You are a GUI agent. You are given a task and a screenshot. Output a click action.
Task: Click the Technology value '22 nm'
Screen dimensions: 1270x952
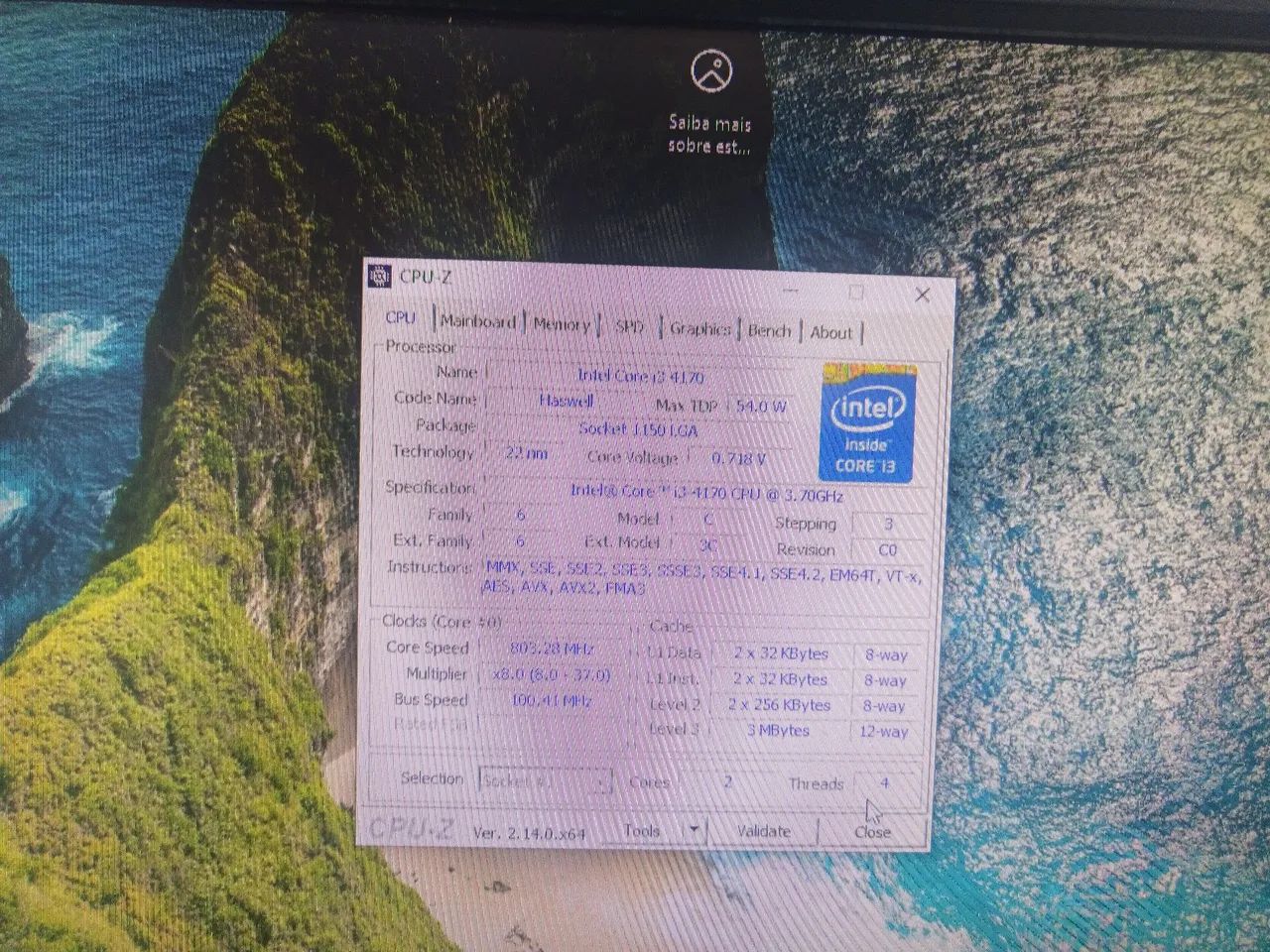tap(527, 453)
